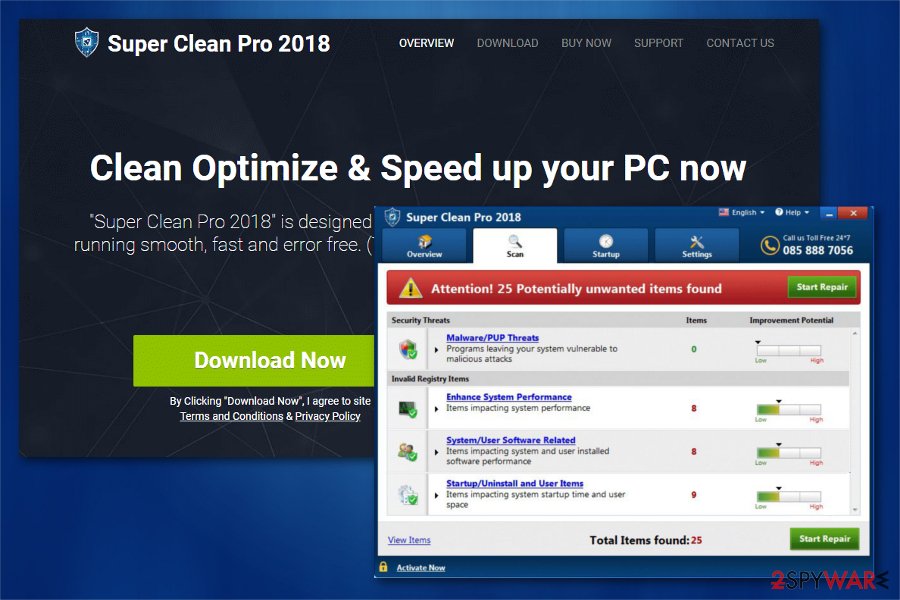This screenshot has width=900, height=600.
Task: Click the System/User Software Related users icon
Action: coord(408,451)
